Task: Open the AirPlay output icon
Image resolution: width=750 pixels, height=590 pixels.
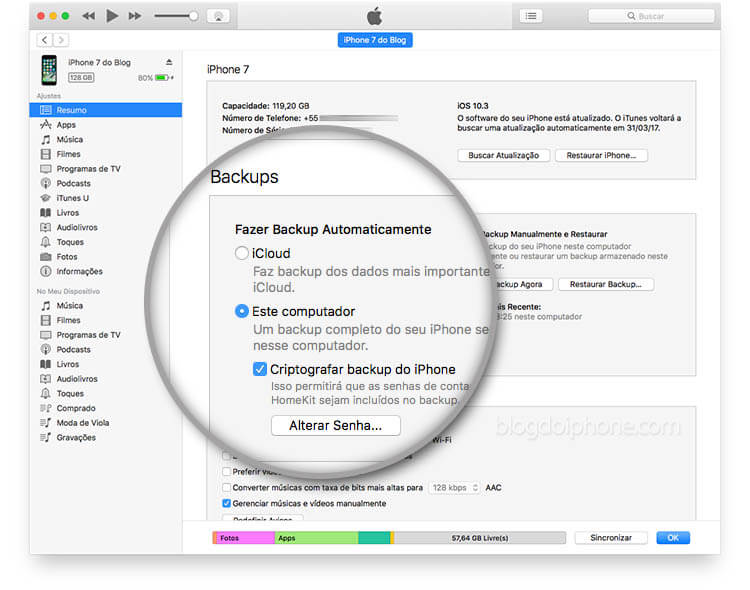Action: coord(218,16)
